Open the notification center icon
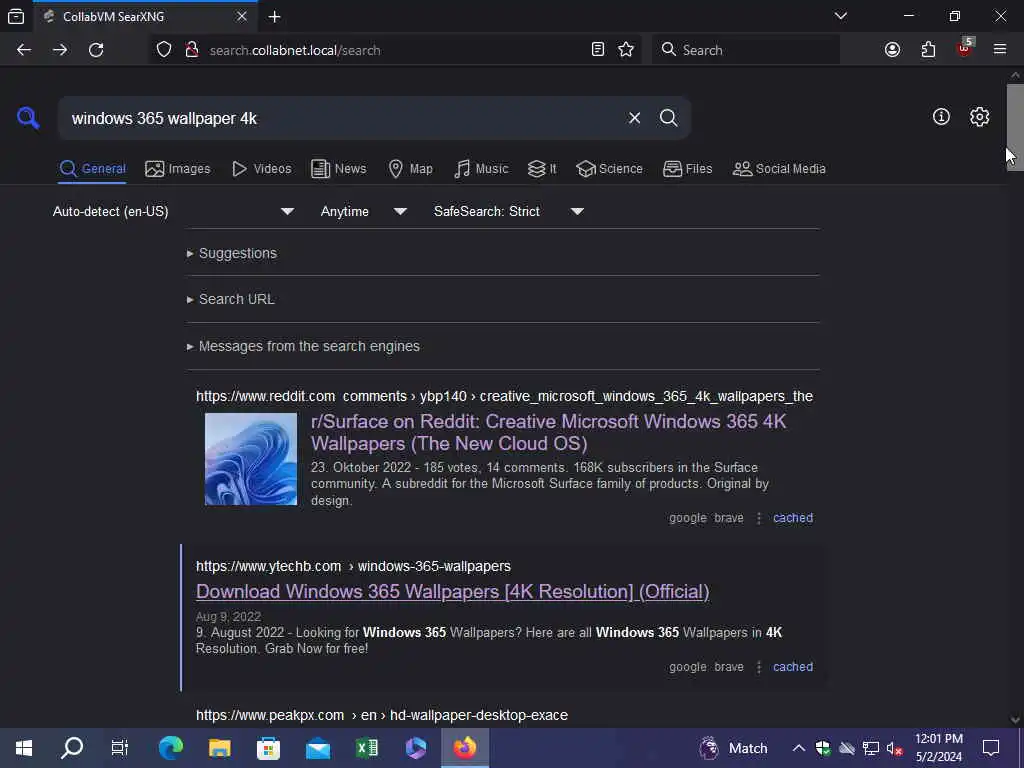Screen dimensions: 1024x768 [991, 748]
